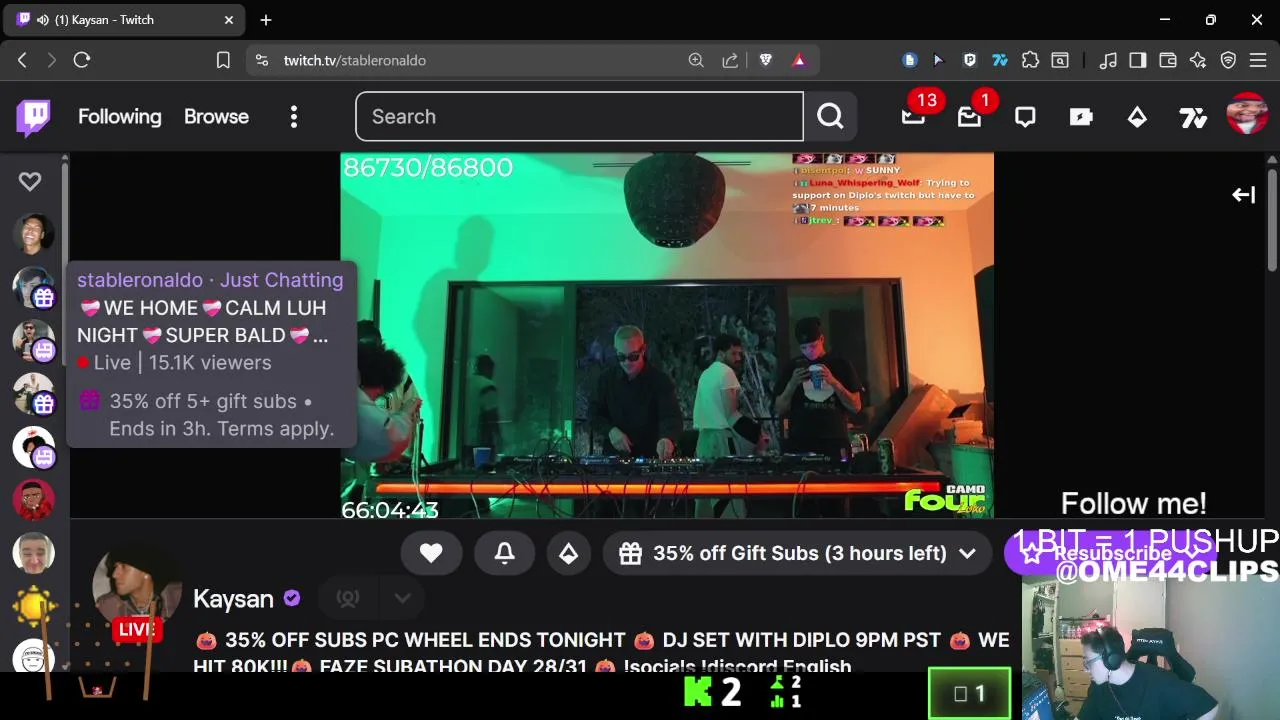
Task: Open the zoom magnifier in address bar
Action: point(696,60)
